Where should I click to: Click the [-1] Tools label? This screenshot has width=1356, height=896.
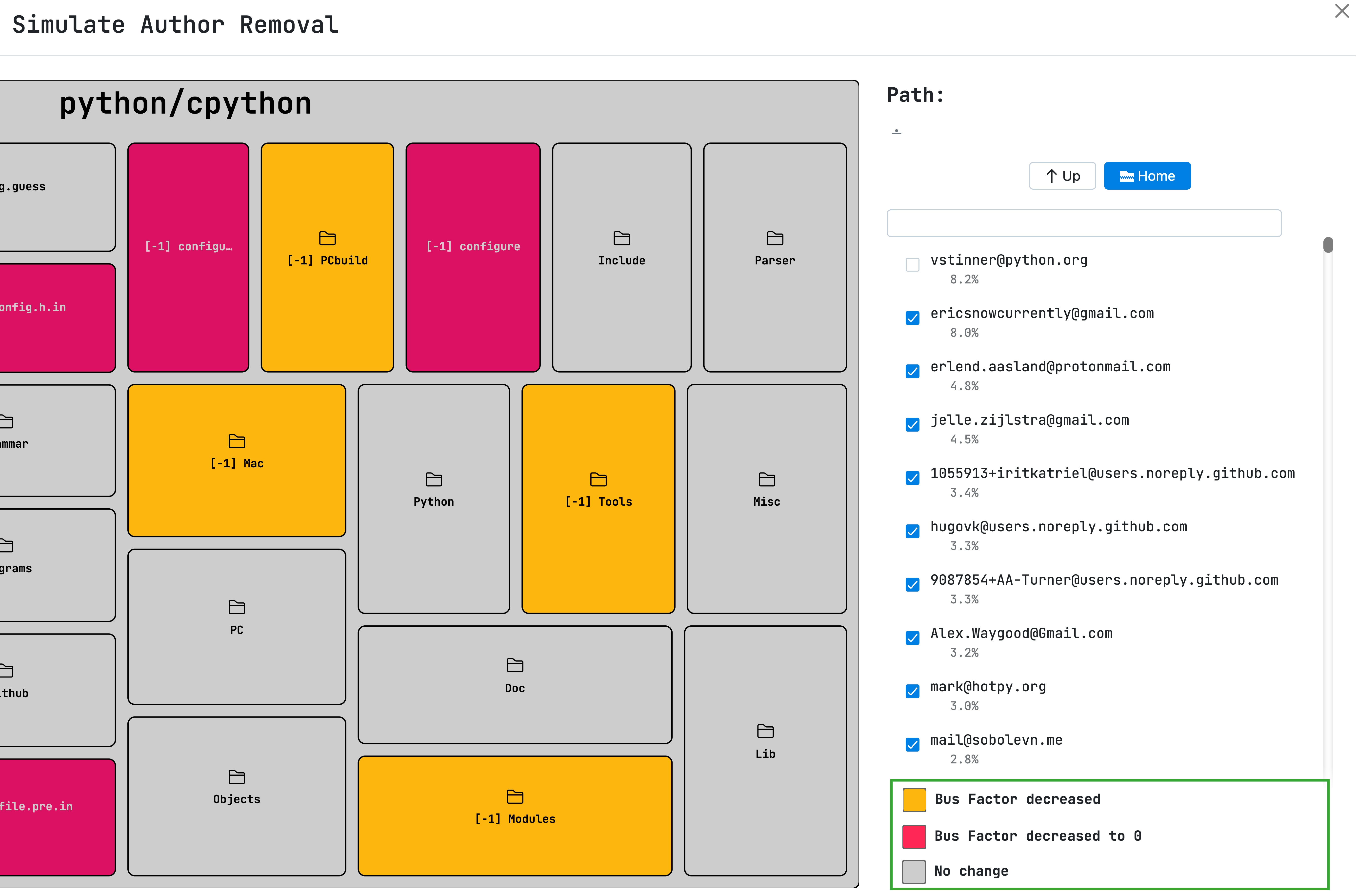(x=598, y=502)
